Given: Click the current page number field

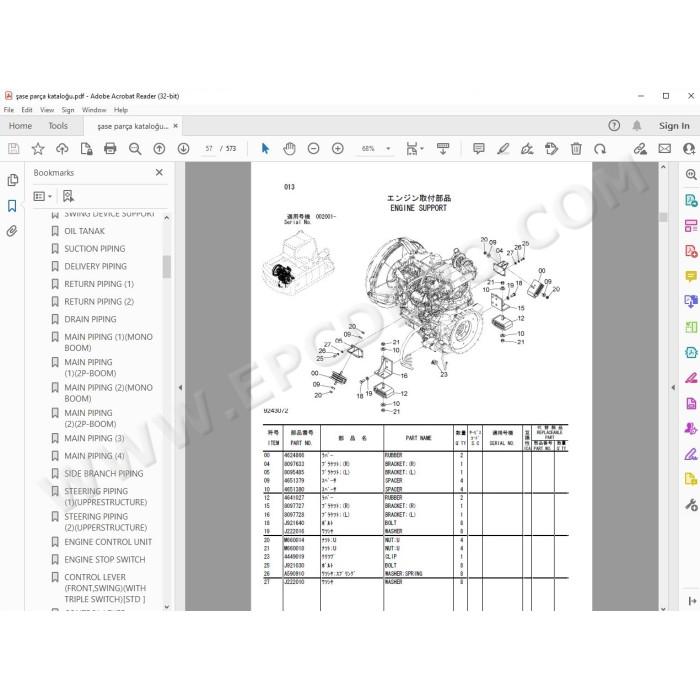Looking at the screenshot, I should (x=209, y=149).
